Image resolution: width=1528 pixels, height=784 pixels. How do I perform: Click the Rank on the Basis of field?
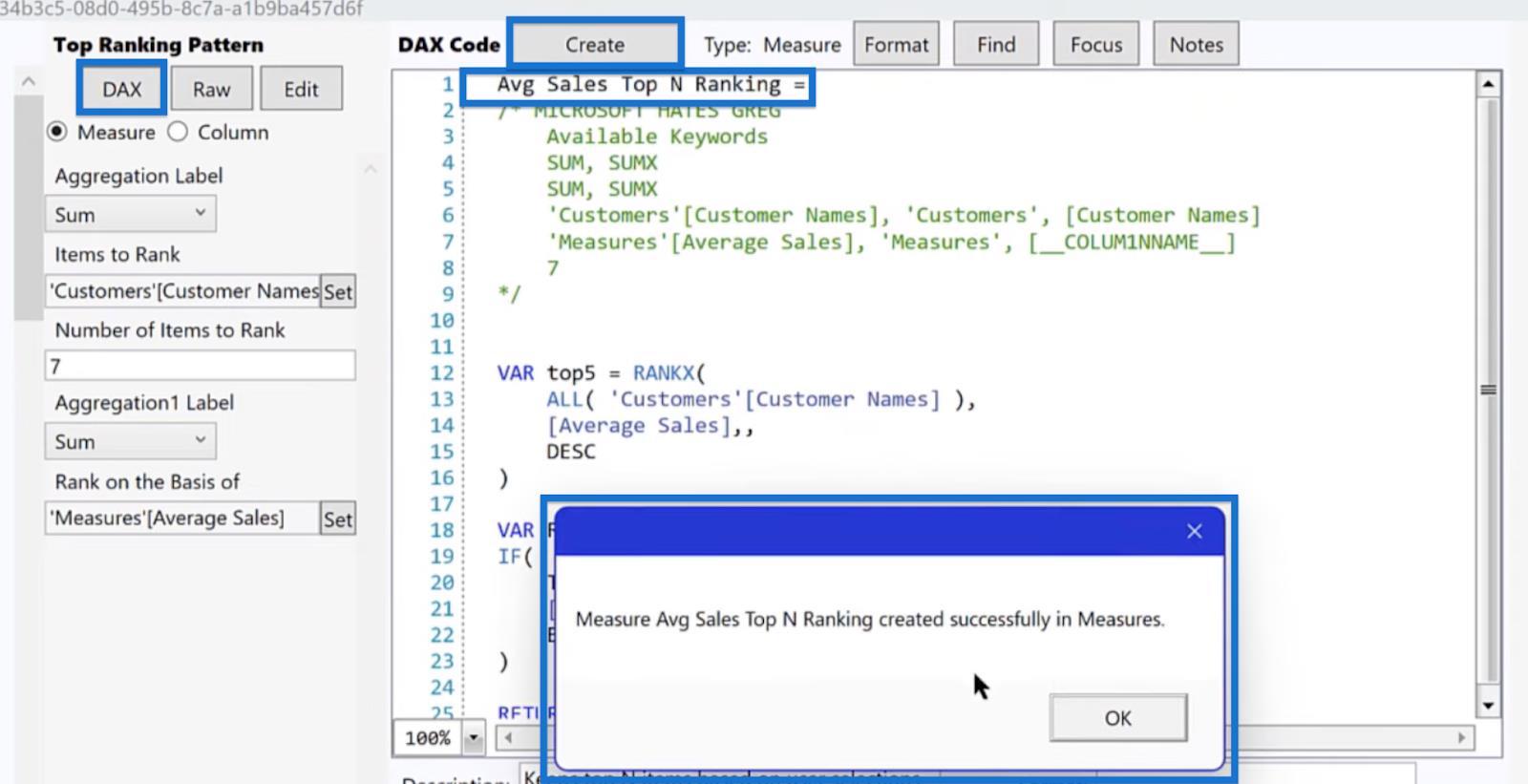(x=182, y=519)
